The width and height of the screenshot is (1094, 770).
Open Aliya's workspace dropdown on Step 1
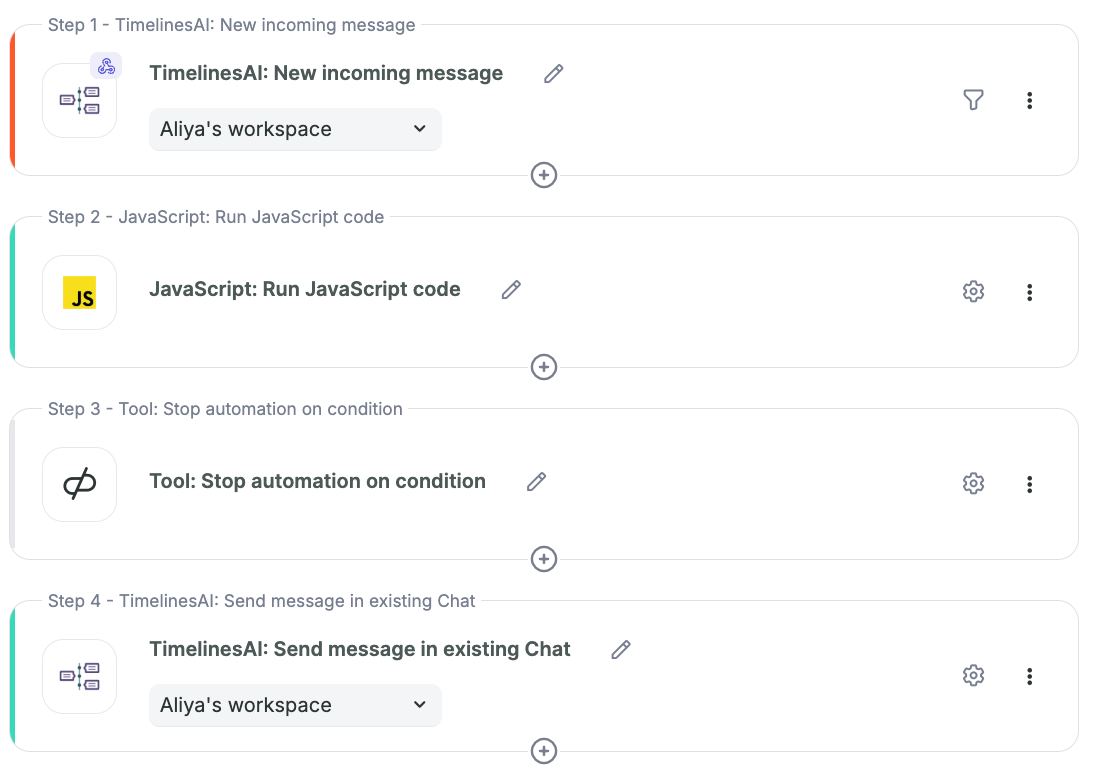[295, 129]
